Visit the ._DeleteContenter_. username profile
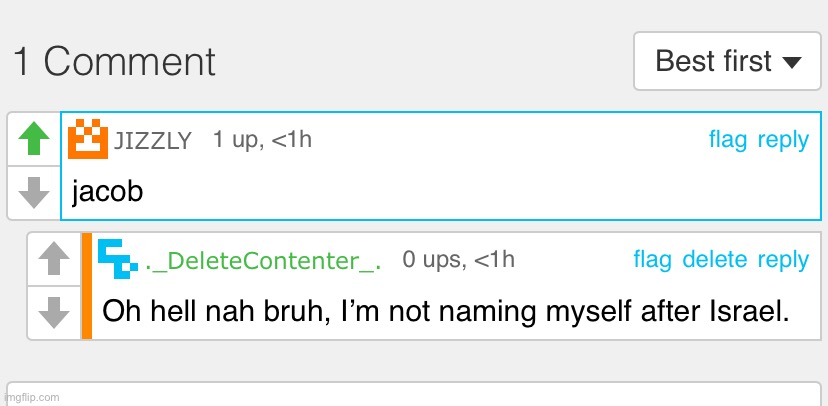 click(263, 261)
